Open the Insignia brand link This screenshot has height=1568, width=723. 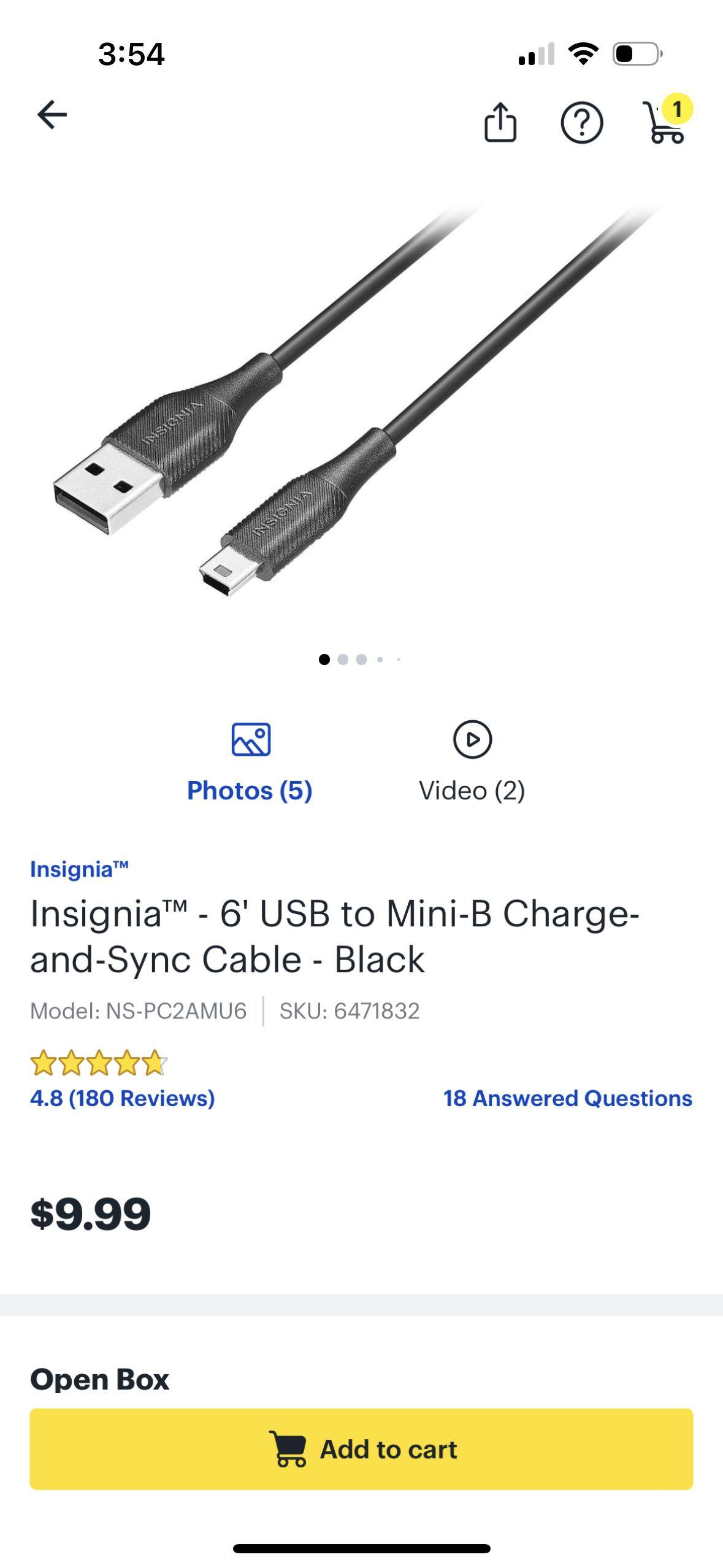point(79,869)
